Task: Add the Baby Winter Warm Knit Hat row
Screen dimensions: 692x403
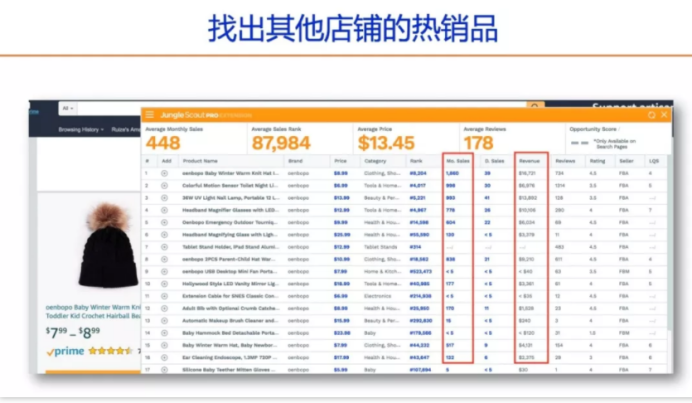Action: (x=164, y=173)
